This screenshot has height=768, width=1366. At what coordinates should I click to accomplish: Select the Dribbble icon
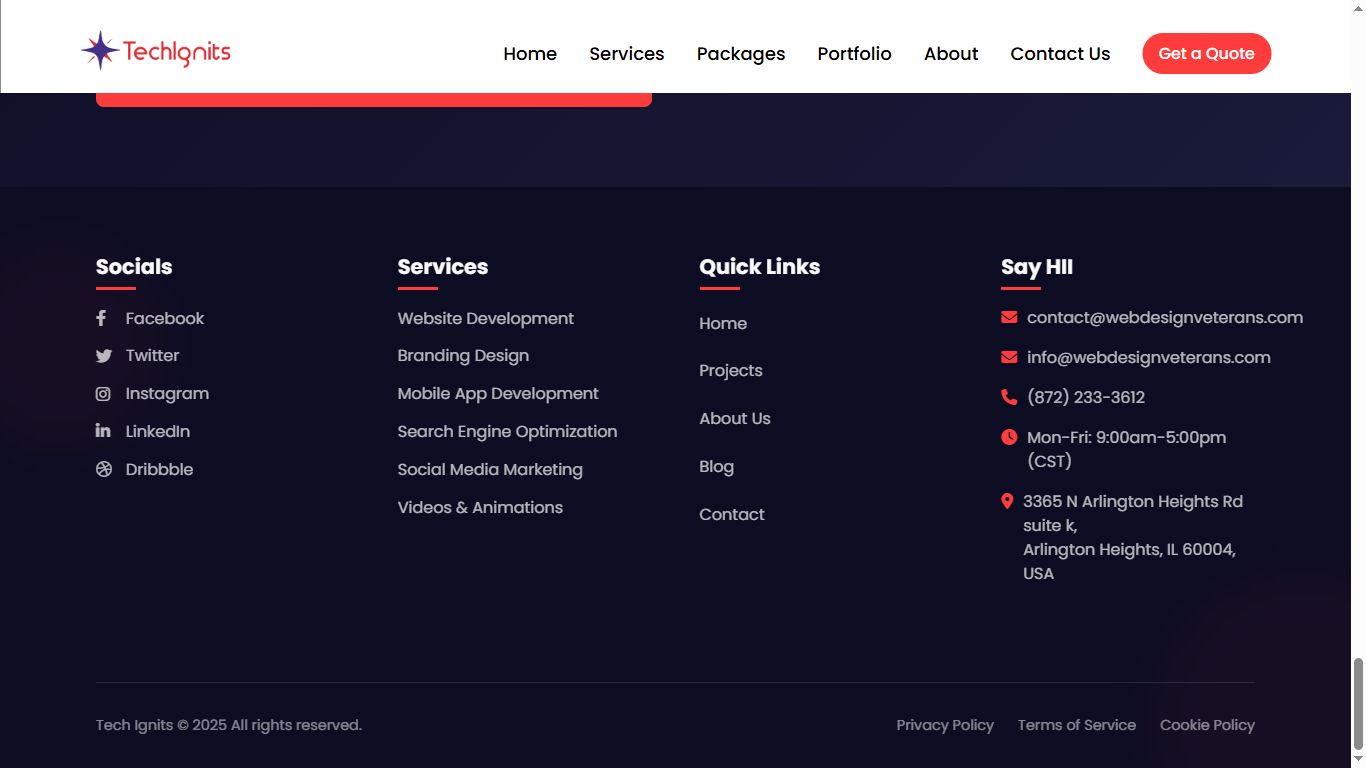tap(103, 469)
